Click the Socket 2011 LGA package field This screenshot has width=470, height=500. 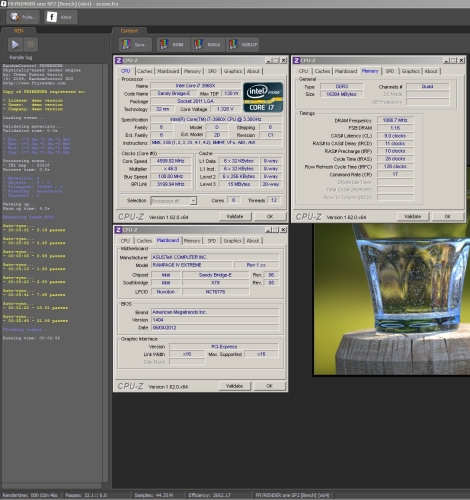(195, 101)
